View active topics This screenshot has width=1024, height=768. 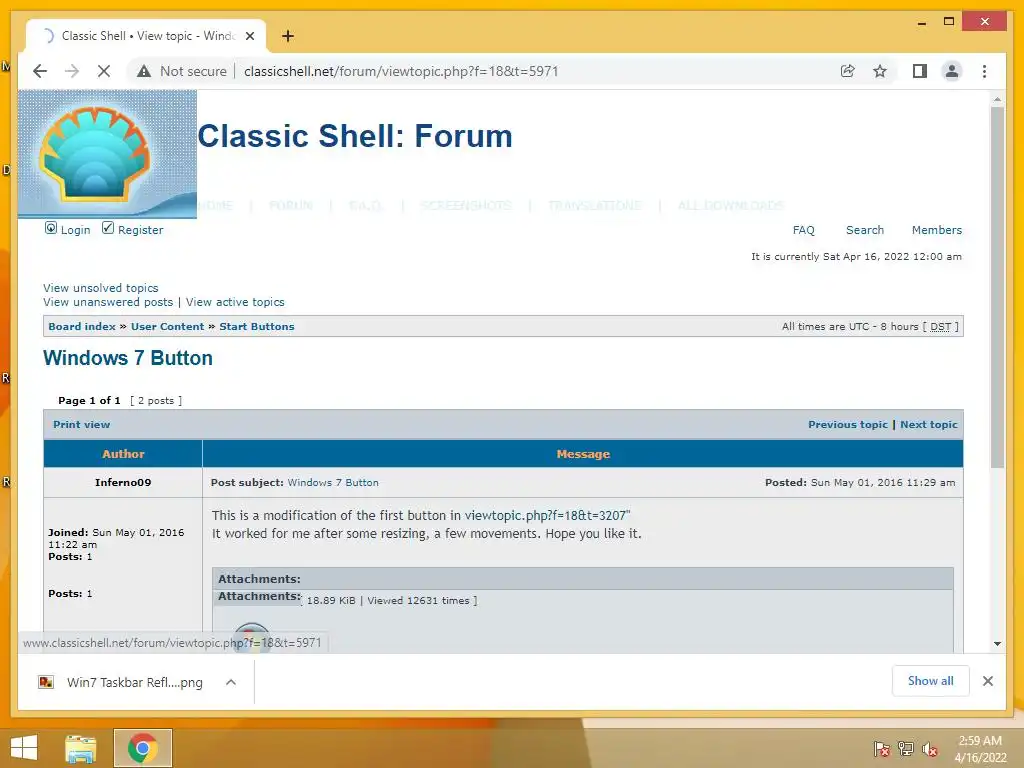[235, 302]
